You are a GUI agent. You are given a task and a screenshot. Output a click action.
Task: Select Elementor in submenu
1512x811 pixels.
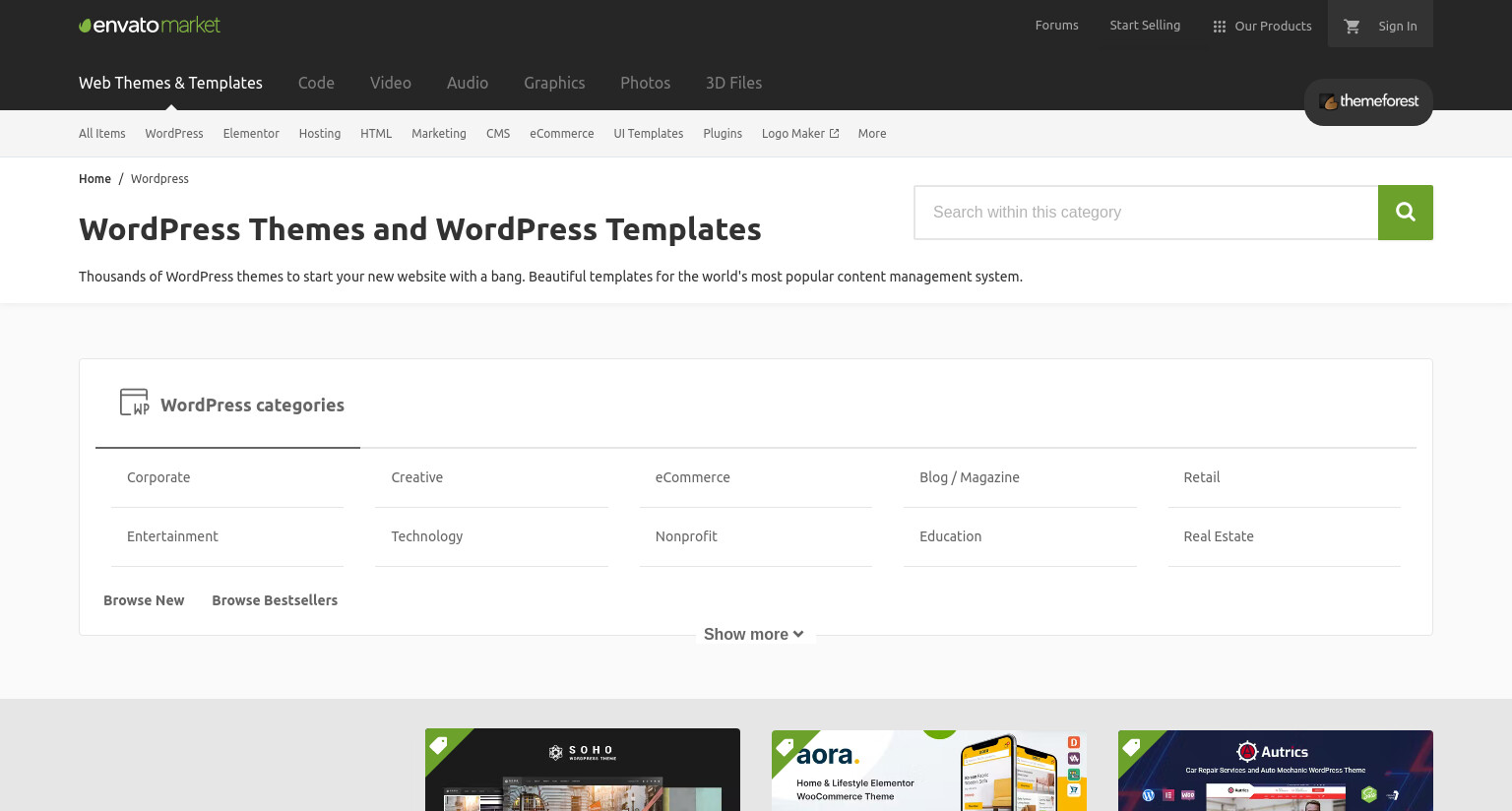[x=251, y=134]
